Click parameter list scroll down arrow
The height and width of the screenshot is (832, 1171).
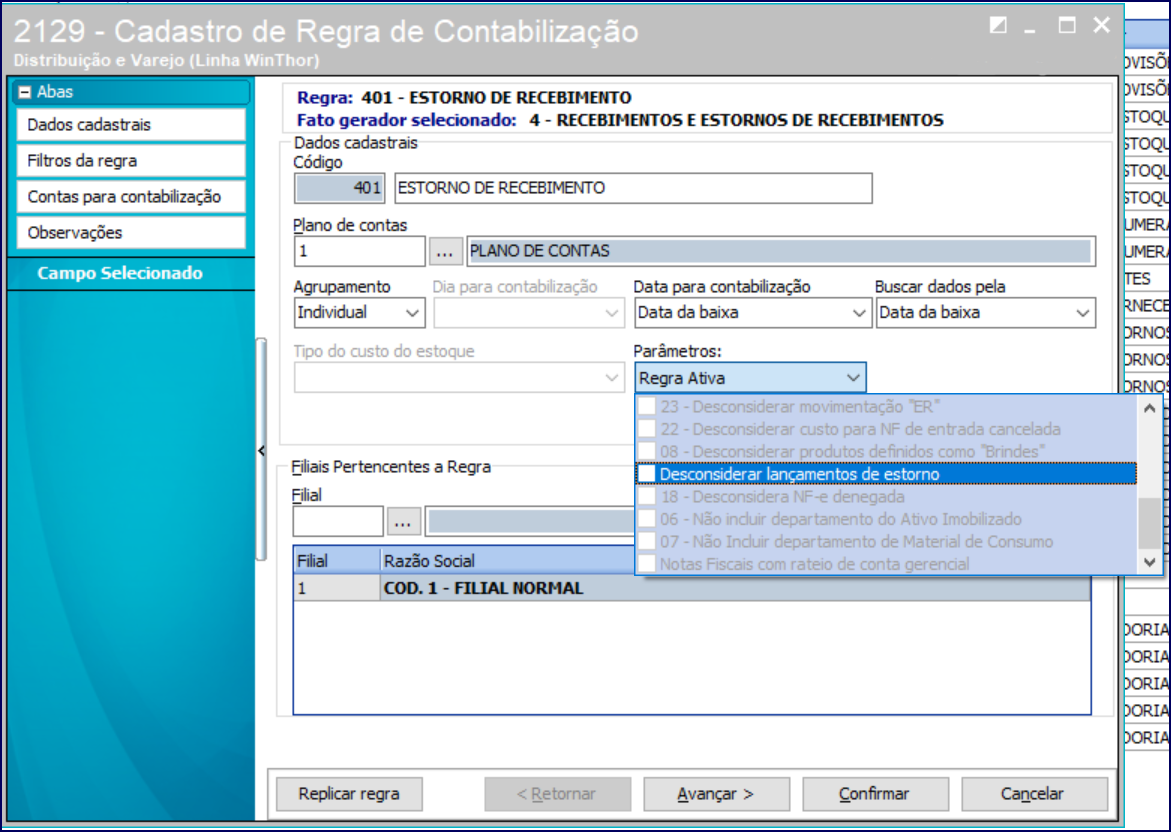click(x=1149, y=562)
